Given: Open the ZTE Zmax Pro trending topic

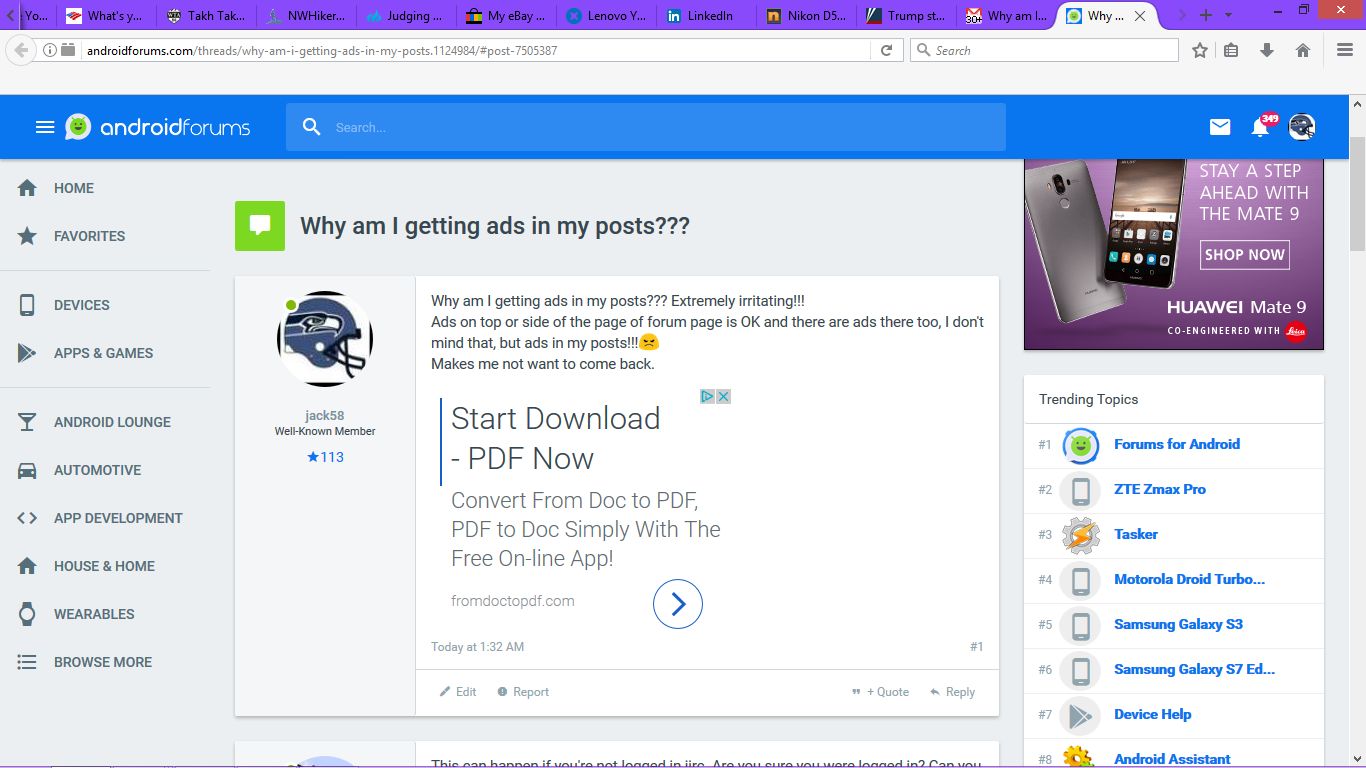Looking at the screenshot, I should tap(1160, 489).
